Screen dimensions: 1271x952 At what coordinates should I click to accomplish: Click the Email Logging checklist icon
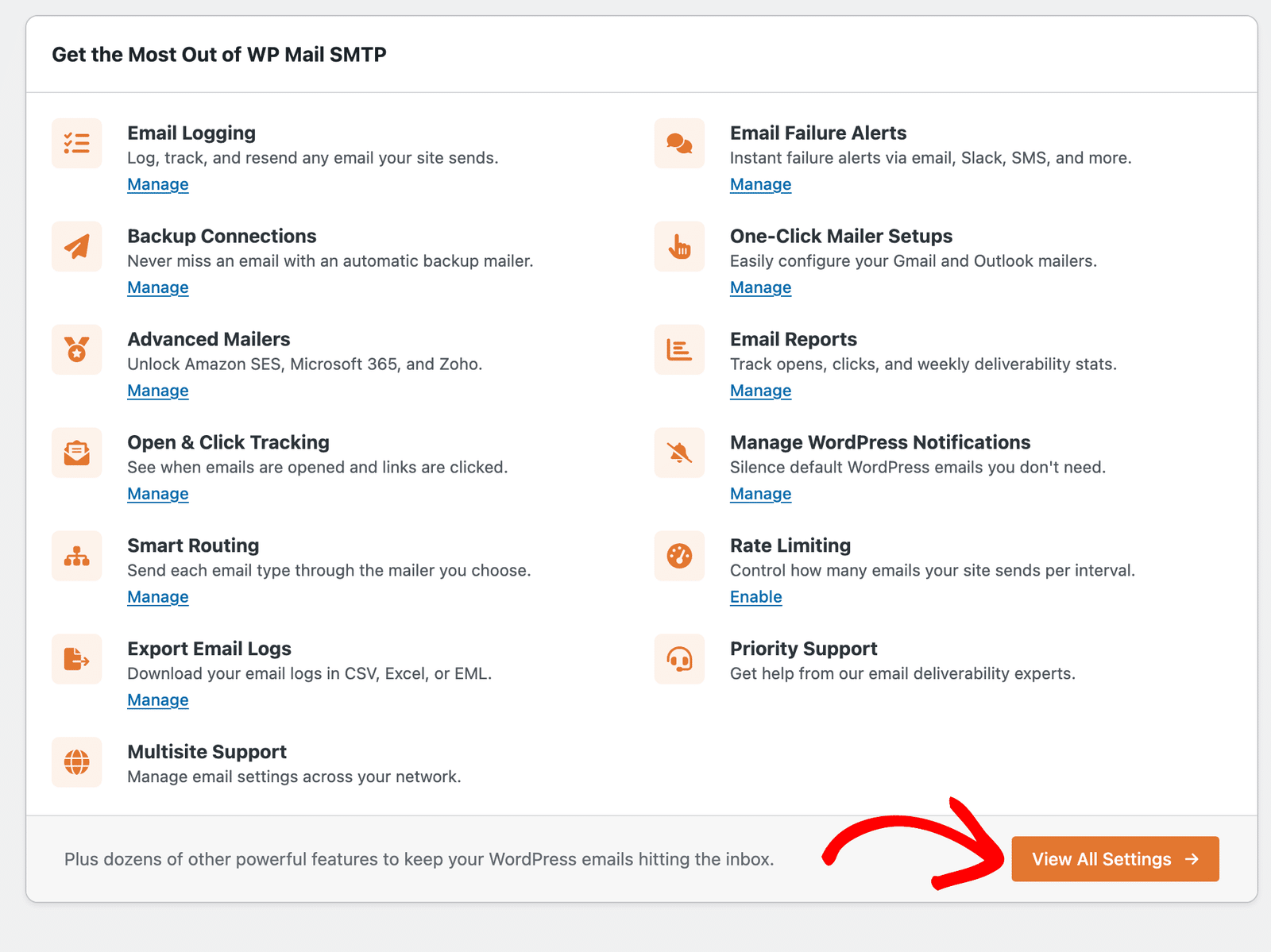pos(77,143)
